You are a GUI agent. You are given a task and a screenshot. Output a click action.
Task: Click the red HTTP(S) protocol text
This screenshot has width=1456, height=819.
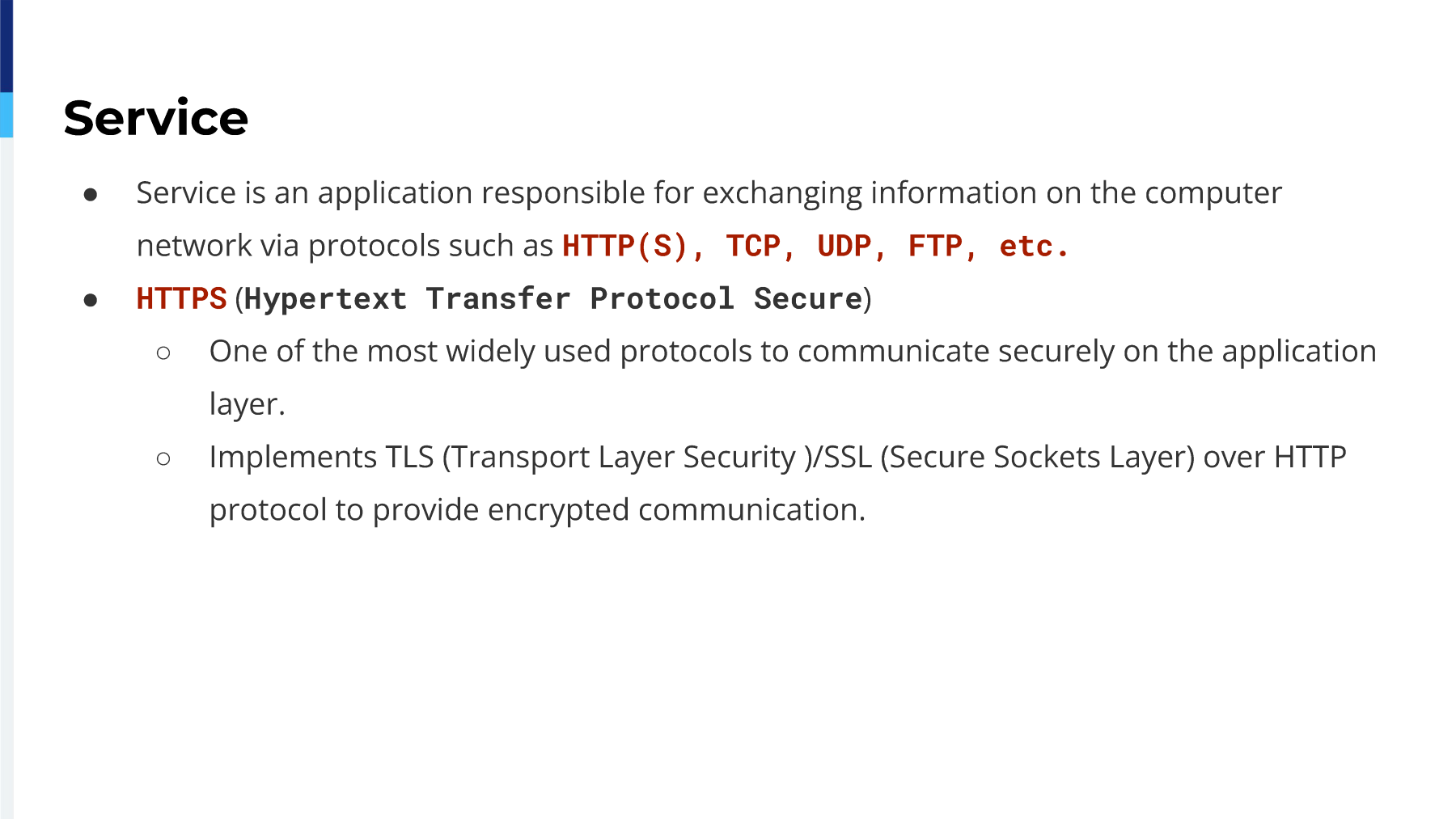pyautogui.click(x=625, y=246)
